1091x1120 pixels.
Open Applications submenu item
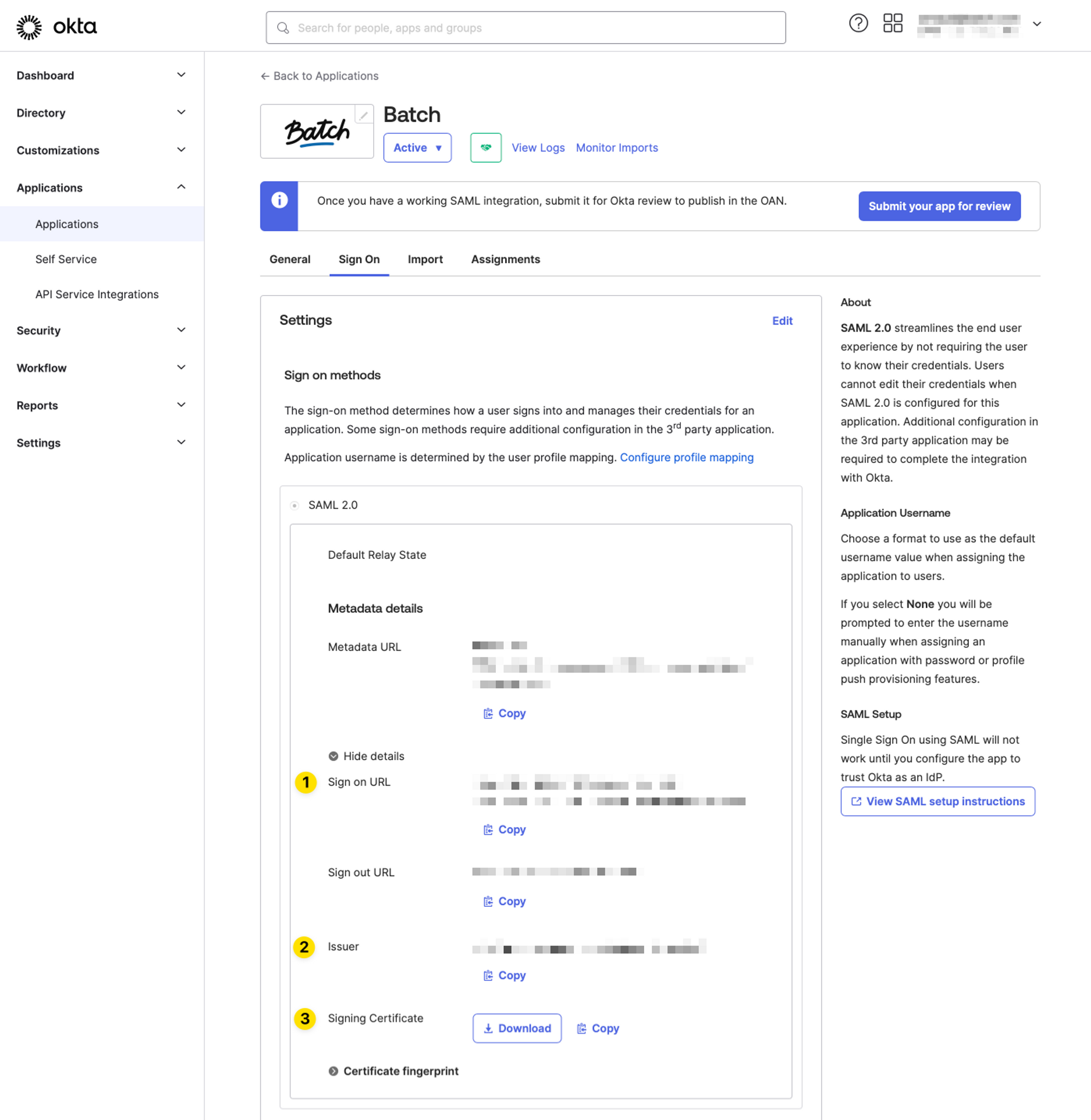pos(102,224)
